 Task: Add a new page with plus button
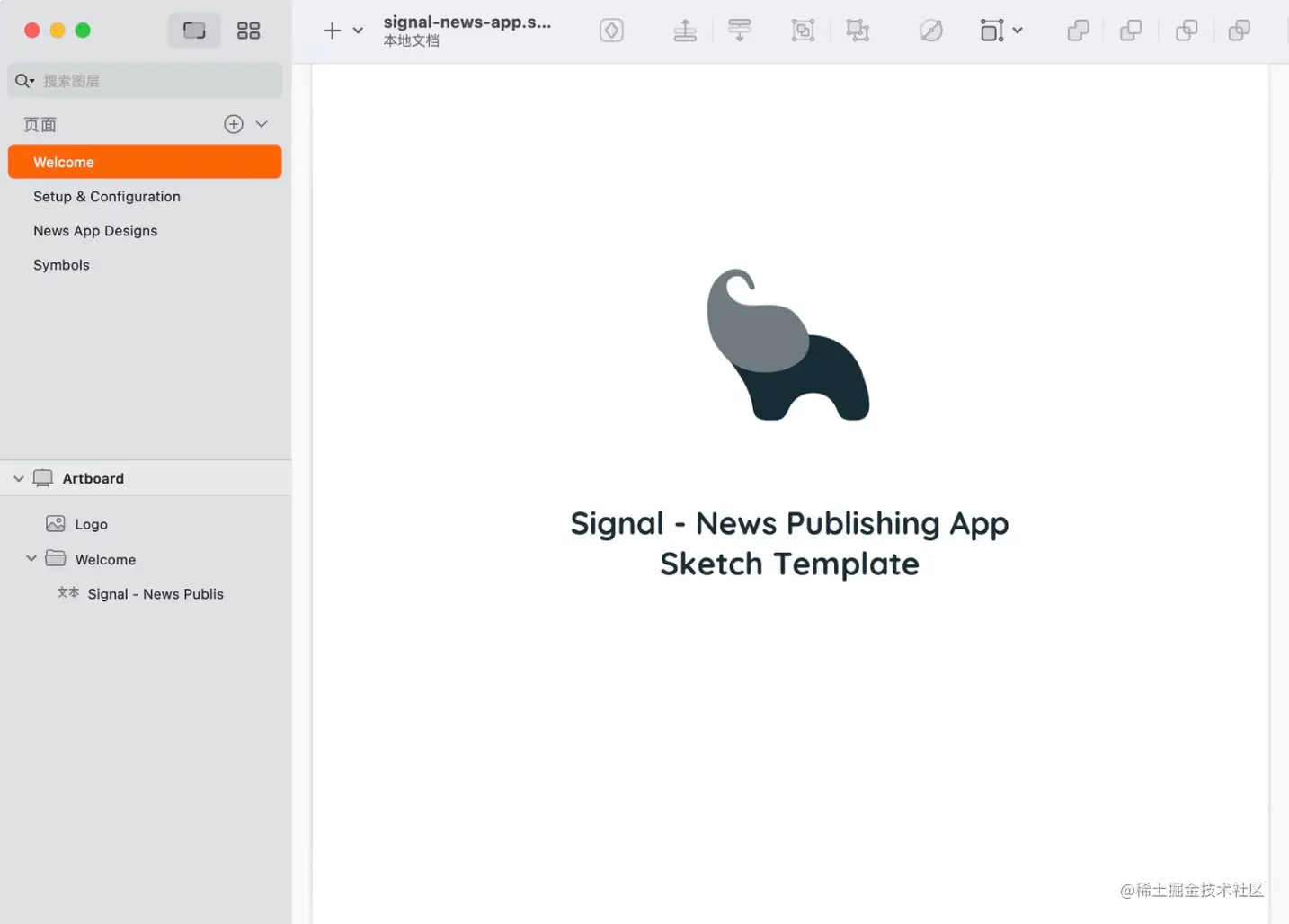(234, 124)
